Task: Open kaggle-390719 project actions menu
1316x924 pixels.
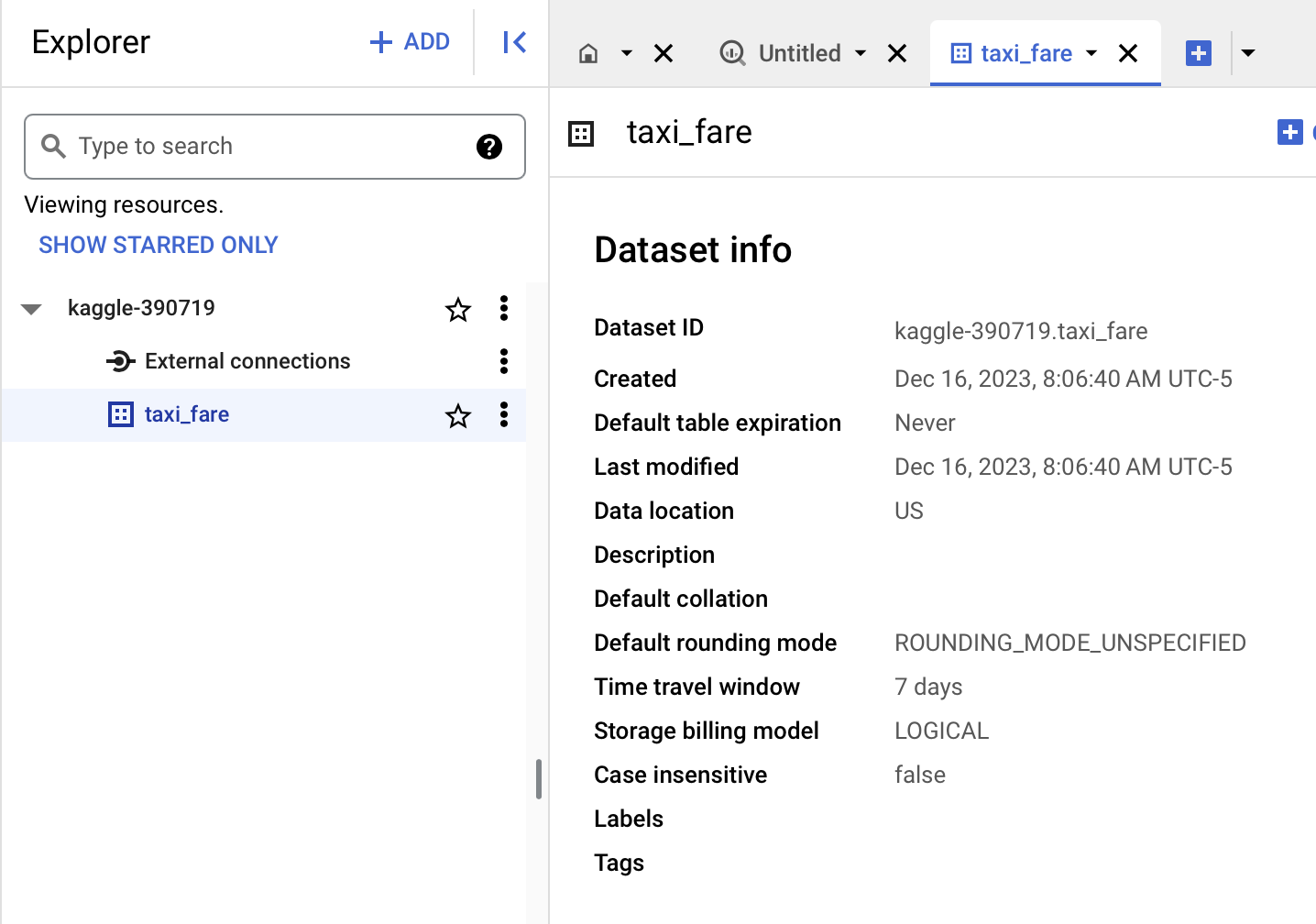Action: pyautogui.click(x=503, y=308)
